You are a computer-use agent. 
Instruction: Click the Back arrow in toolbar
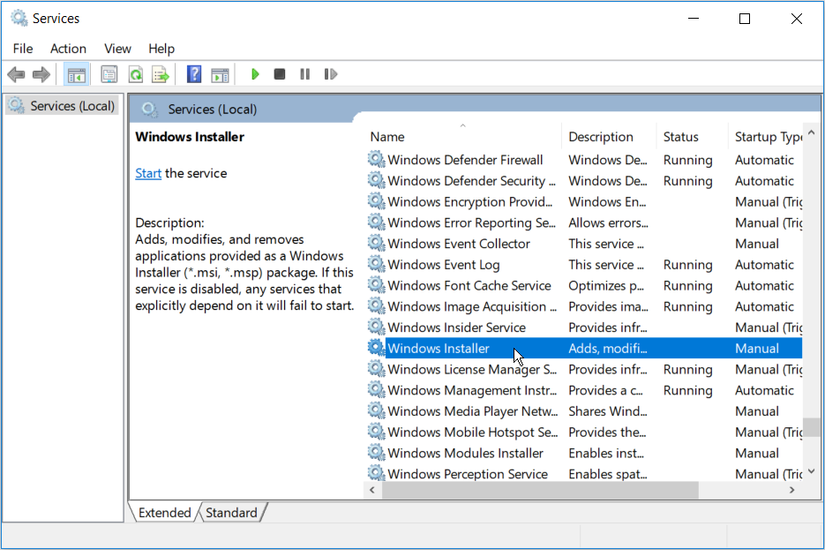(16, 74)
